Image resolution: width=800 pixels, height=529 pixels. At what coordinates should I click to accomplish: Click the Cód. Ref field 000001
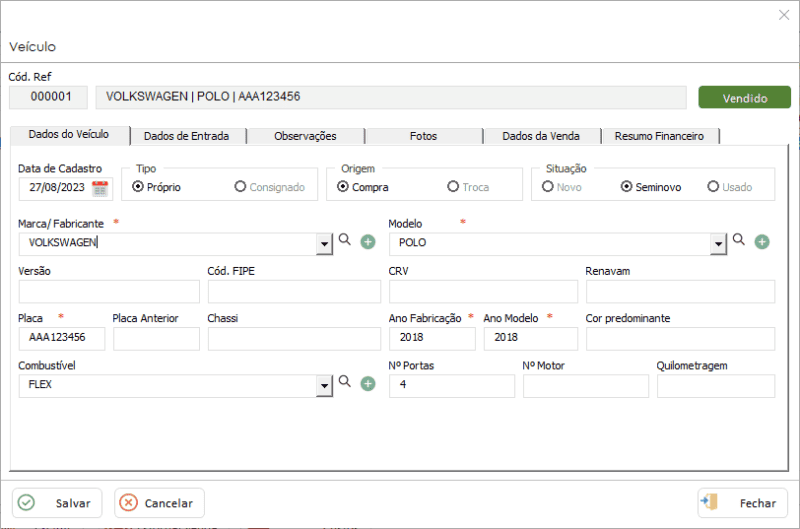[x=48, y=97]
